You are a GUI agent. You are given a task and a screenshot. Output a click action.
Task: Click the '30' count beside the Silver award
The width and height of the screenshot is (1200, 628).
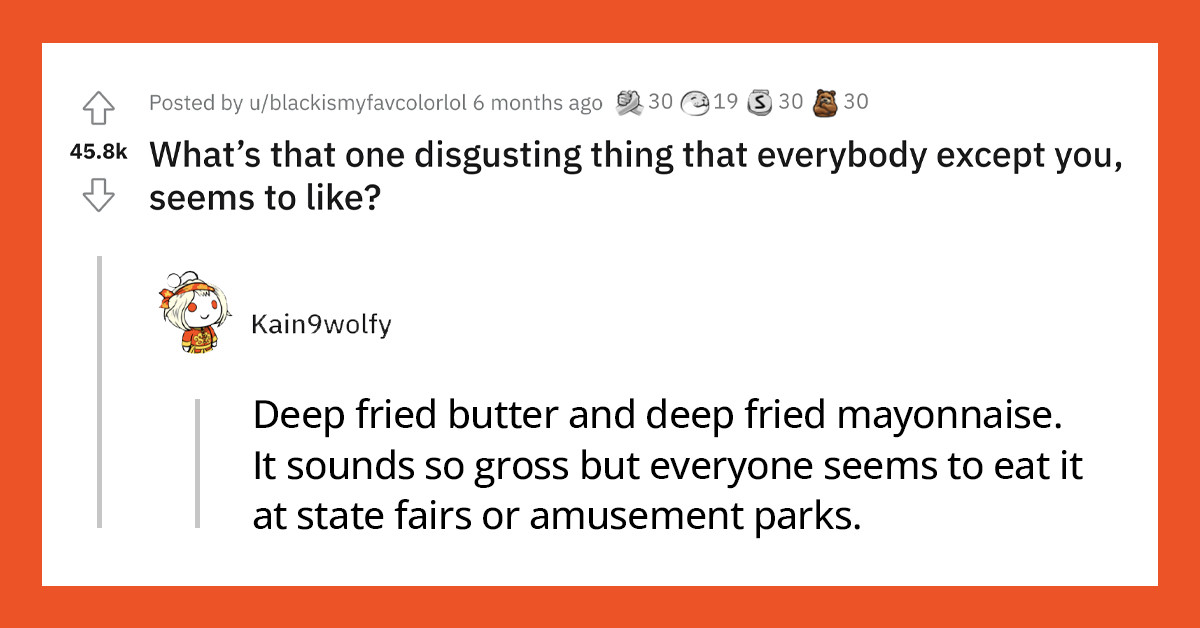click(792, 101)
